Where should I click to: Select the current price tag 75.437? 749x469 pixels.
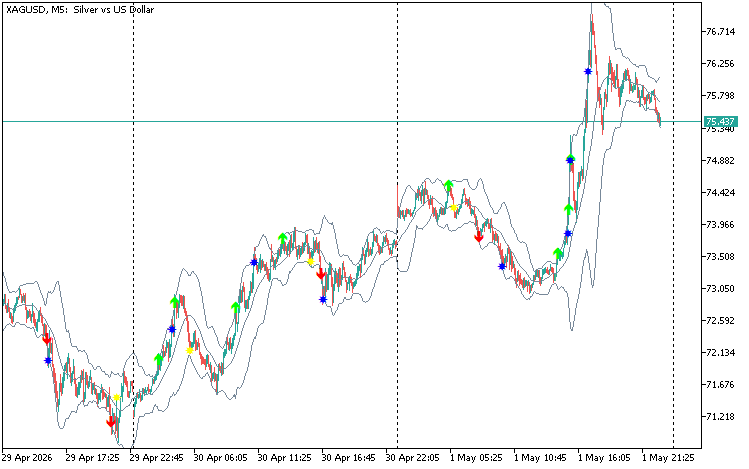(720, 121)
